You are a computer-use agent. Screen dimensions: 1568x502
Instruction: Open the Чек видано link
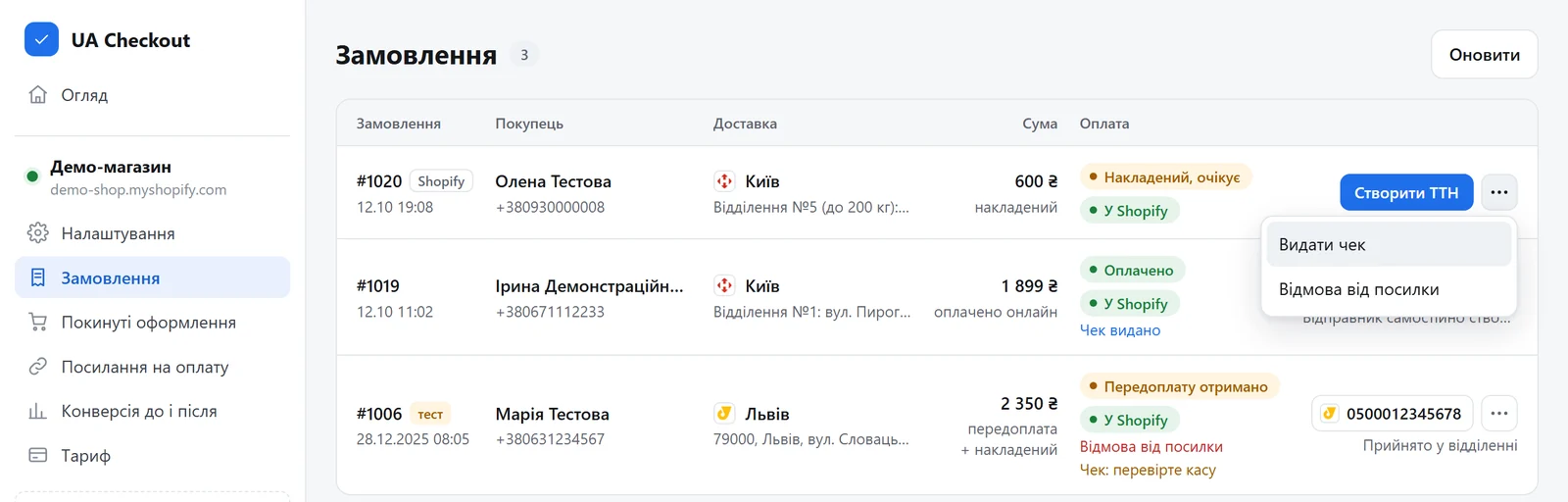pos(1120,330)
